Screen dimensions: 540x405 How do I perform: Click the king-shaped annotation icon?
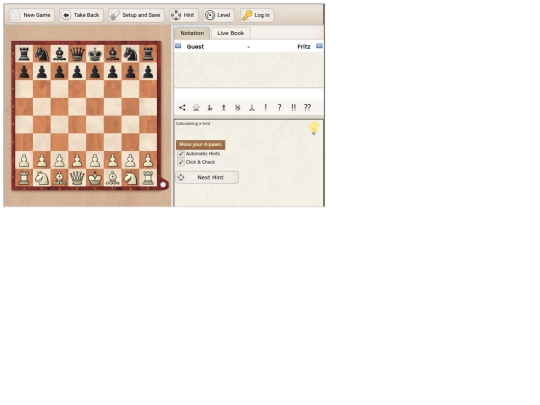click(x=196, y=107)
